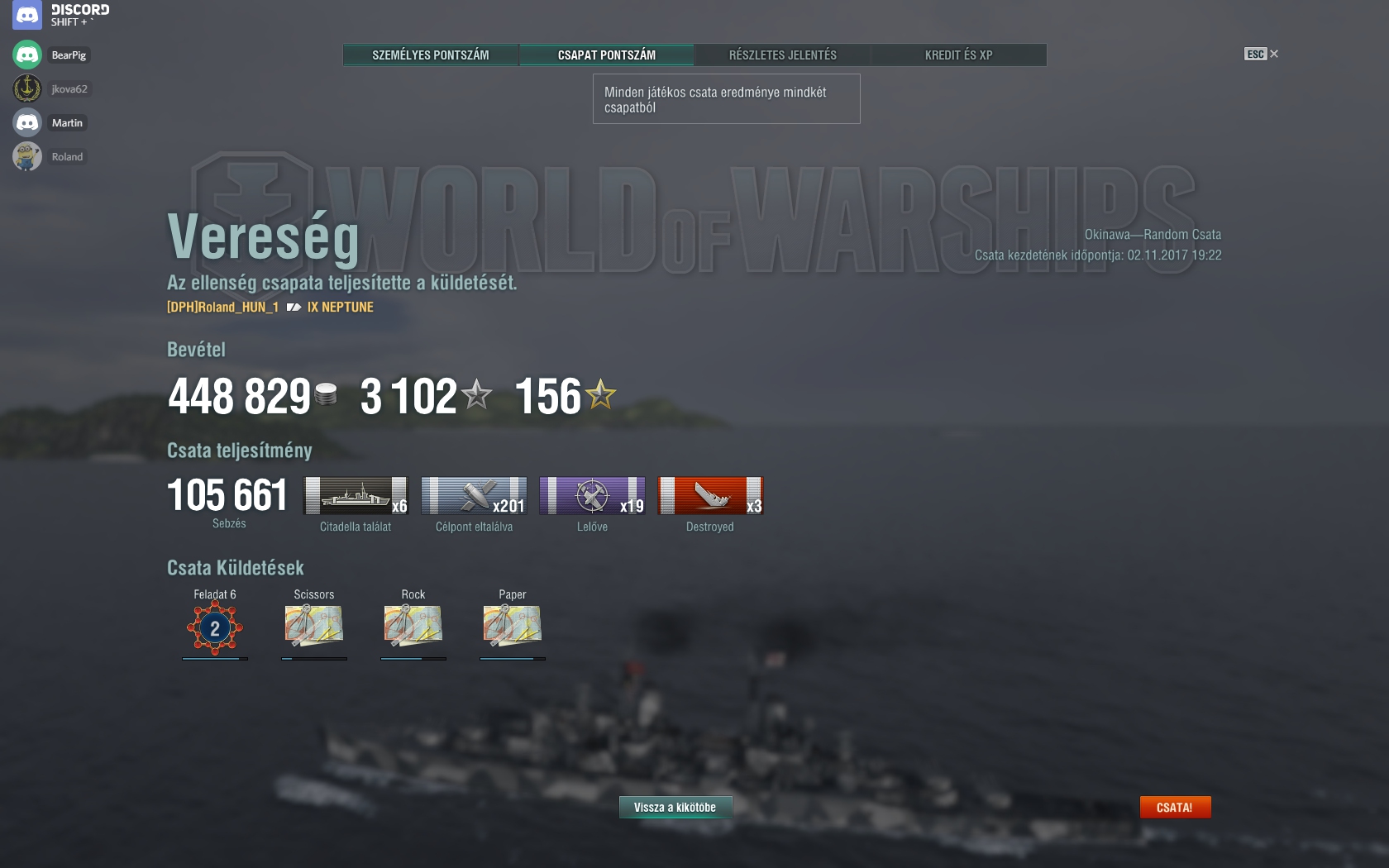The image size is (1389, 868).
Task: Click BearPig's Discord avatar
Action: point(27,55)
